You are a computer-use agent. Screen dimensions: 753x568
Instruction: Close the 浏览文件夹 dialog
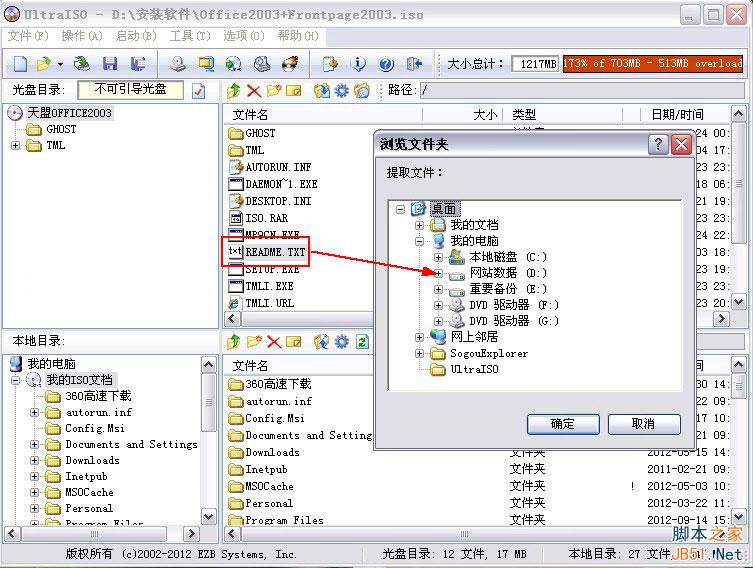[x=681, y=144]
